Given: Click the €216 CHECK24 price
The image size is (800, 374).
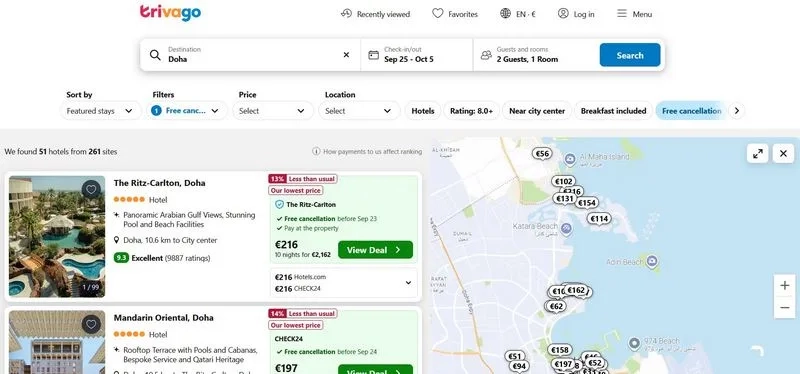Looking at the screenshot, I should pyautogui.click(x=296, y=289).
